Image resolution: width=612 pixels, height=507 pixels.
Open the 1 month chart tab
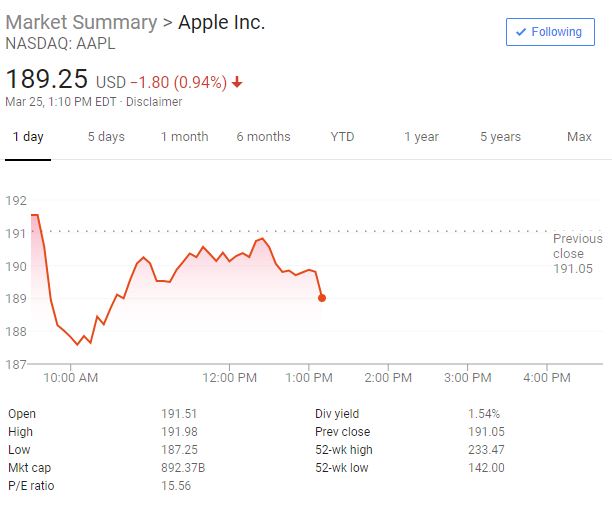coord(184,137)
